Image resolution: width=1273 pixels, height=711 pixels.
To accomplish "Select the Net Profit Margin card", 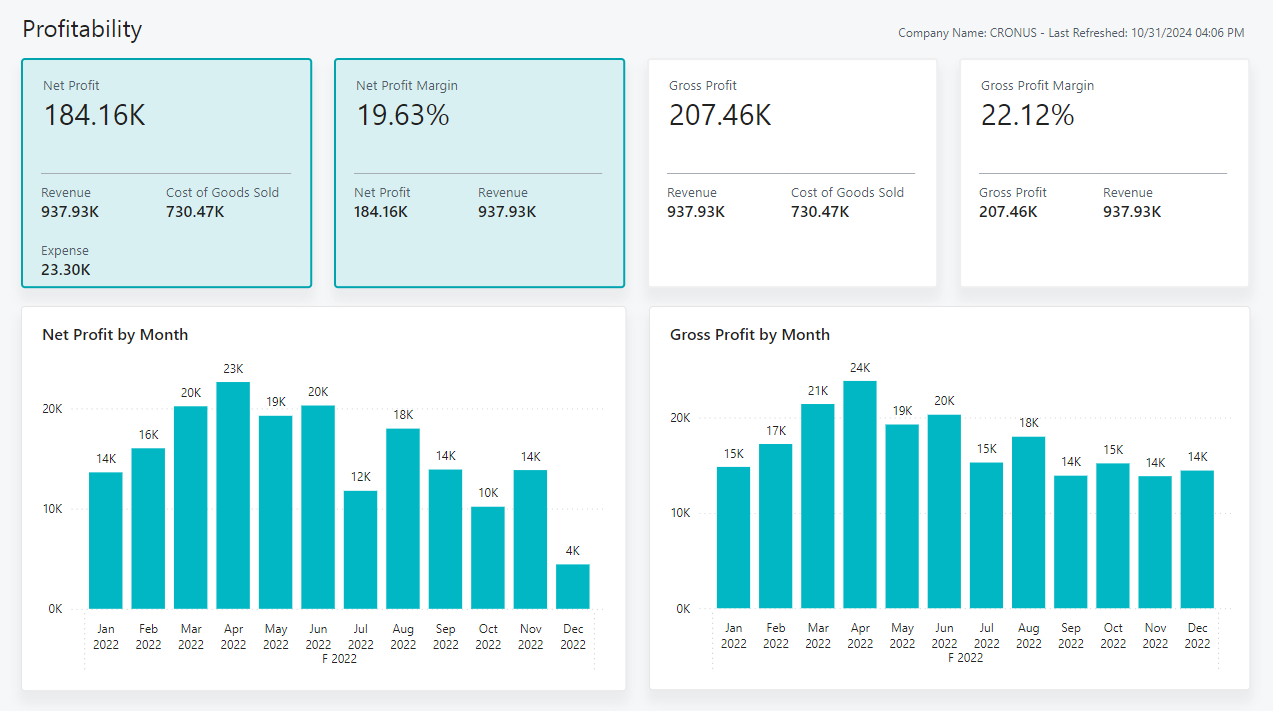I will (479, 172).
